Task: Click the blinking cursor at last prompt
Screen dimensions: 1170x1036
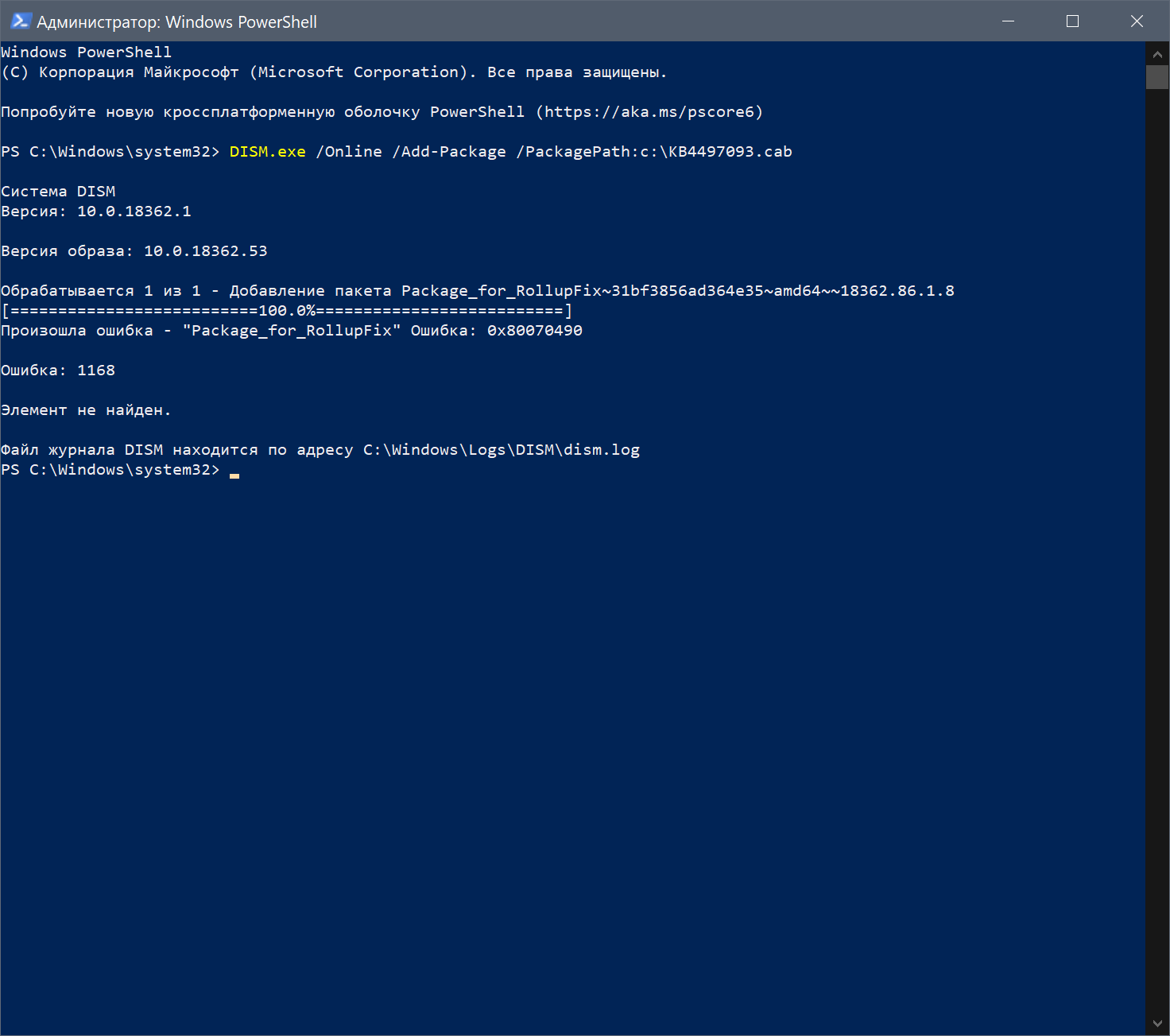Action: 234,471
